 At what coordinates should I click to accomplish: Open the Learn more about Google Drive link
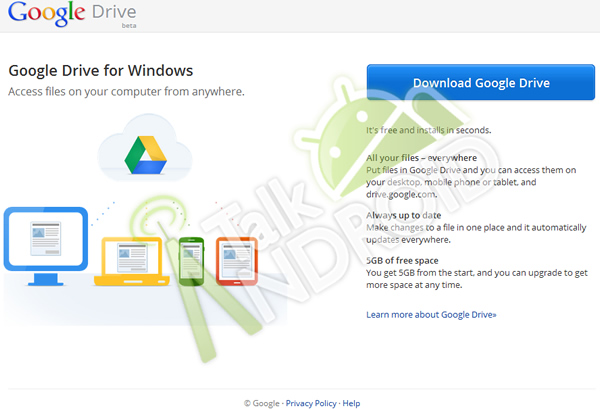click(431, 314)
